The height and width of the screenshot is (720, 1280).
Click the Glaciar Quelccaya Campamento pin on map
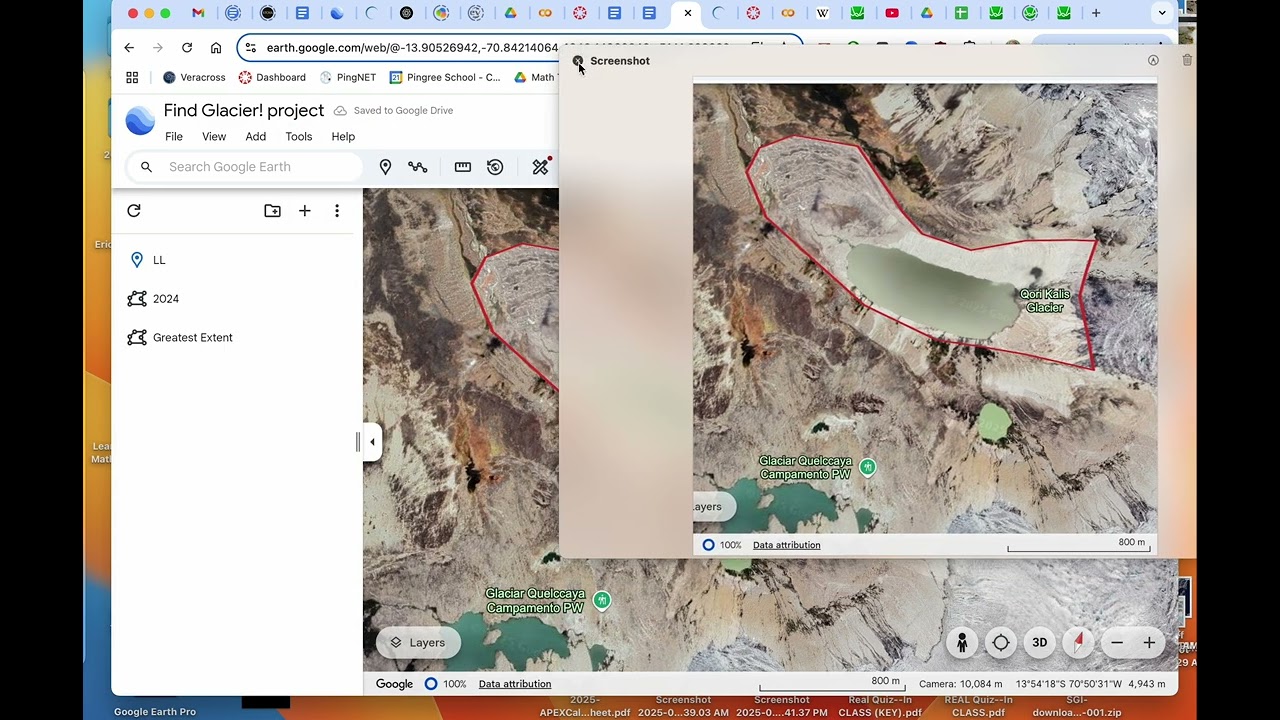point(601,600)
